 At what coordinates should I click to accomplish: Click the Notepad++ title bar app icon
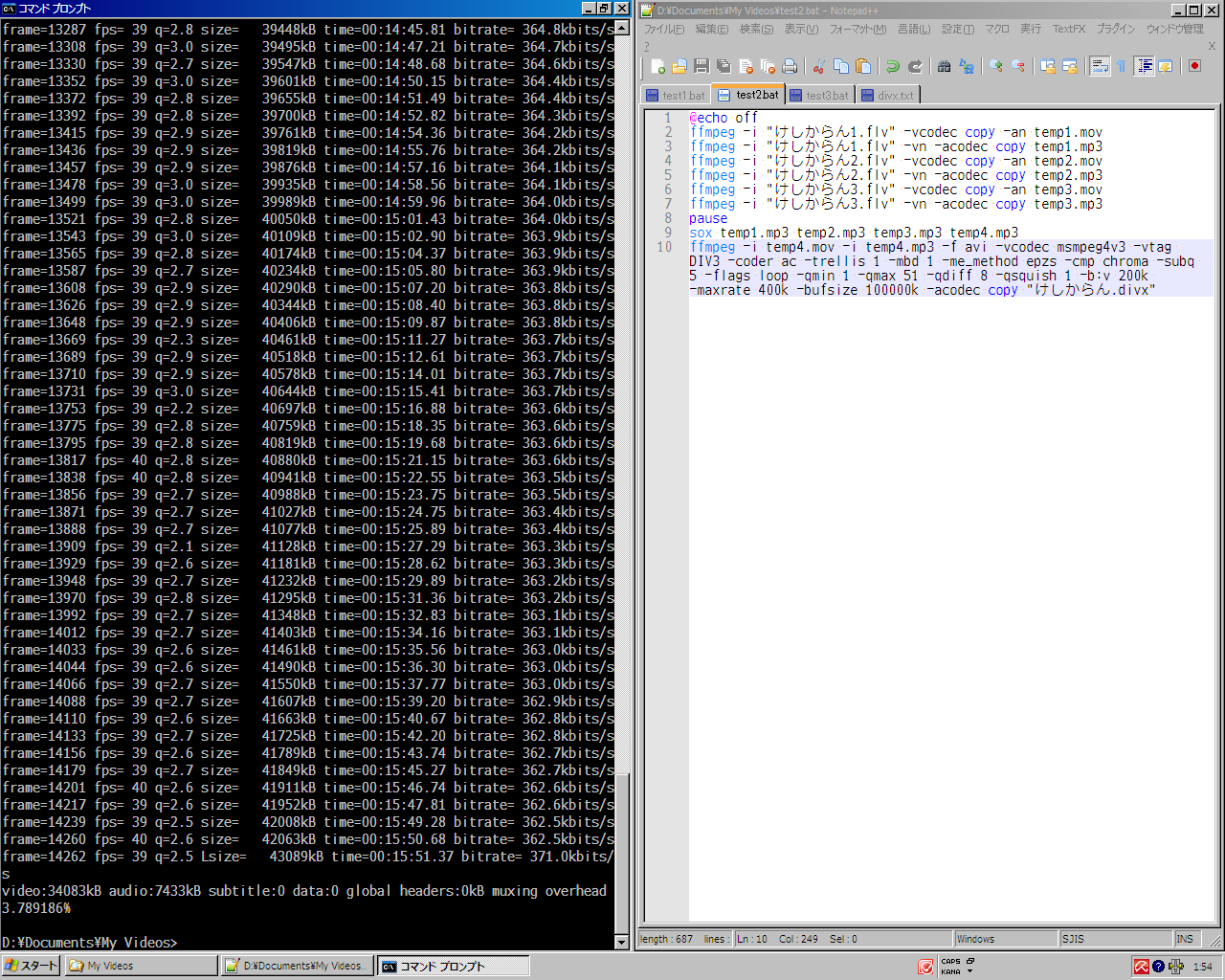pos(647,11)
